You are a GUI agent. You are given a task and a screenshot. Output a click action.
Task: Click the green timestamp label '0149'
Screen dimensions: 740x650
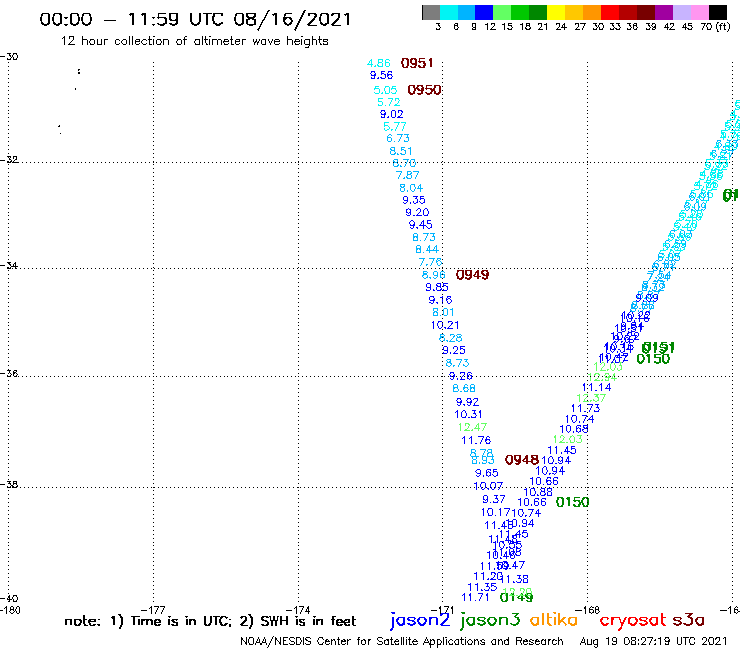pos(516,597)
